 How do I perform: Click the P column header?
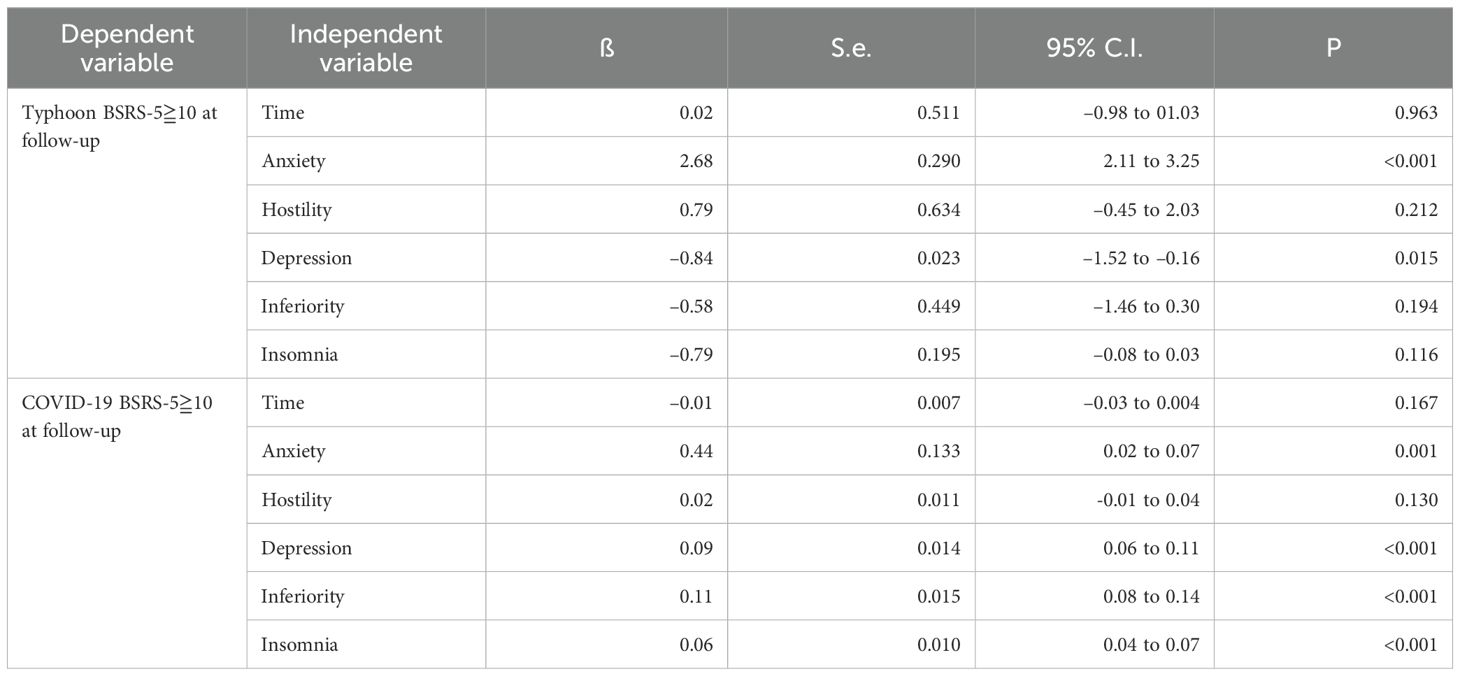(x=1333, y=48)
